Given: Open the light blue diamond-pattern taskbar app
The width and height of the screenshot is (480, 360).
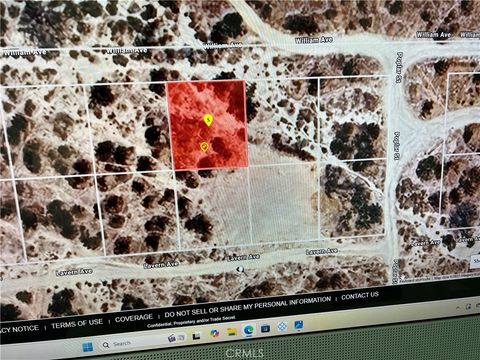Looking at the screenshot, I should [282, 326].
